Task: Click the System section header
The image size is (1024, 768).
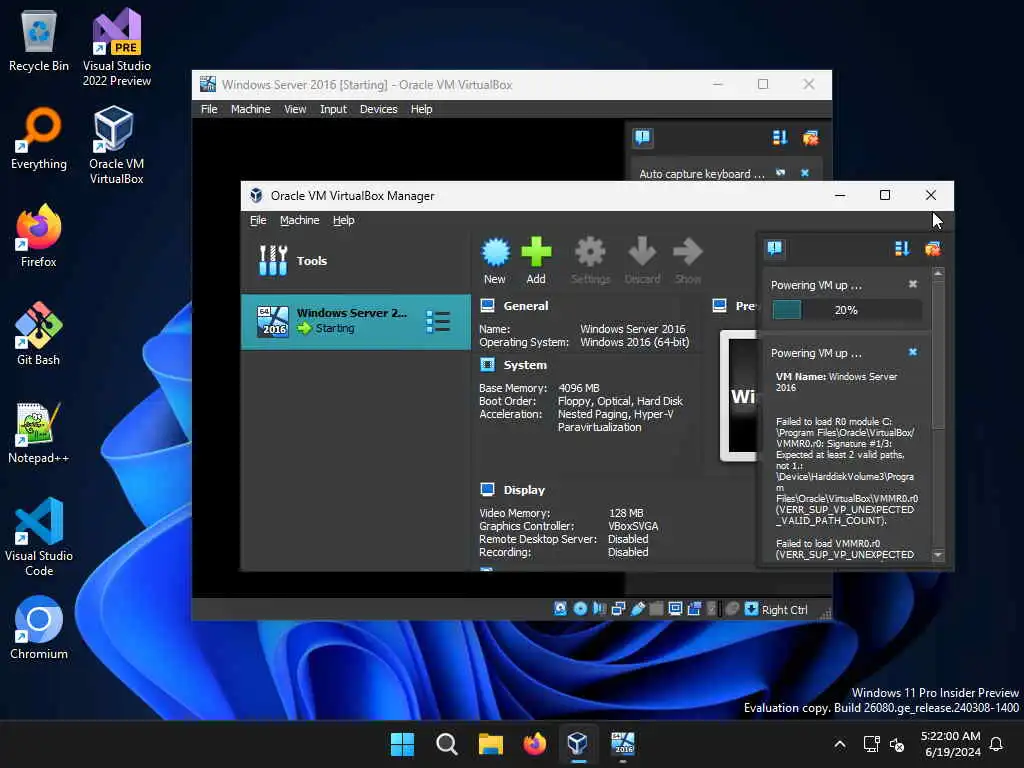Action: coord(524,364)
